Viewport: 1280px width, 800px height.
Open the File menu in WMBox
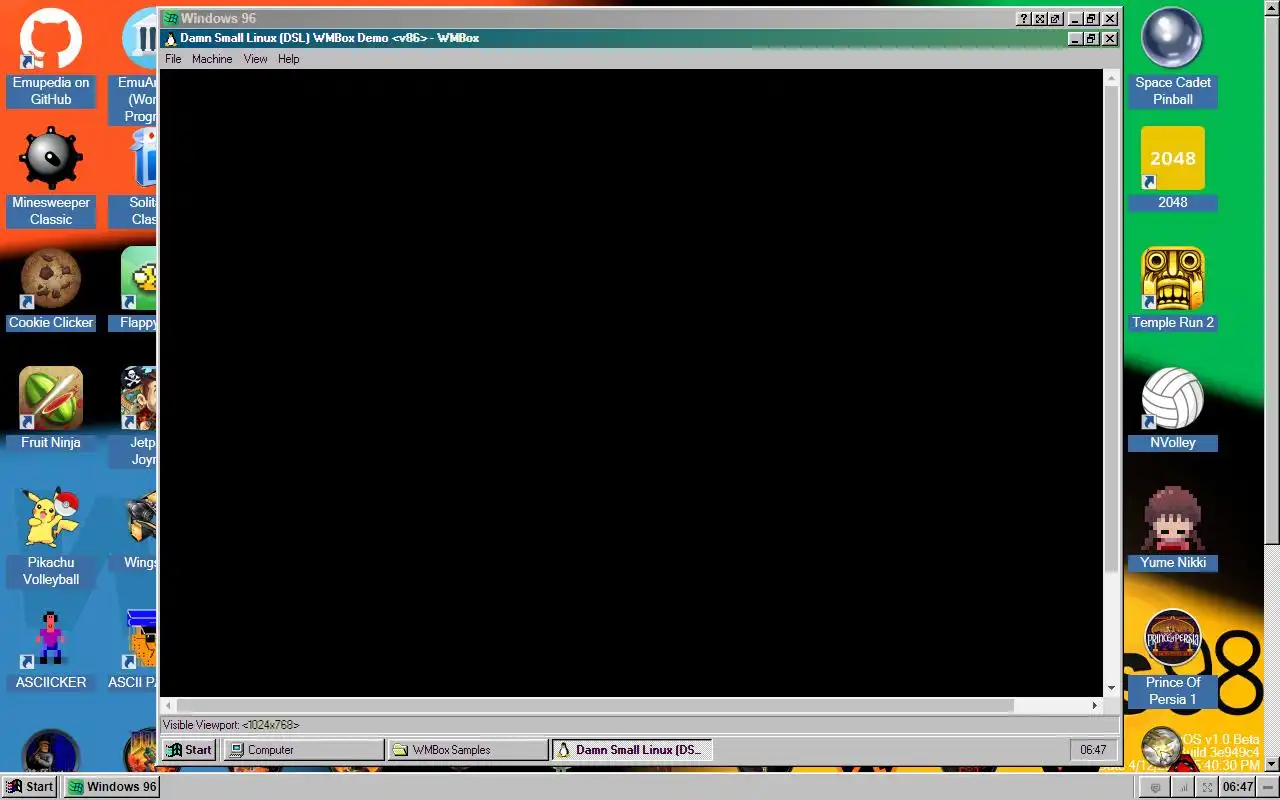[173, 59]
